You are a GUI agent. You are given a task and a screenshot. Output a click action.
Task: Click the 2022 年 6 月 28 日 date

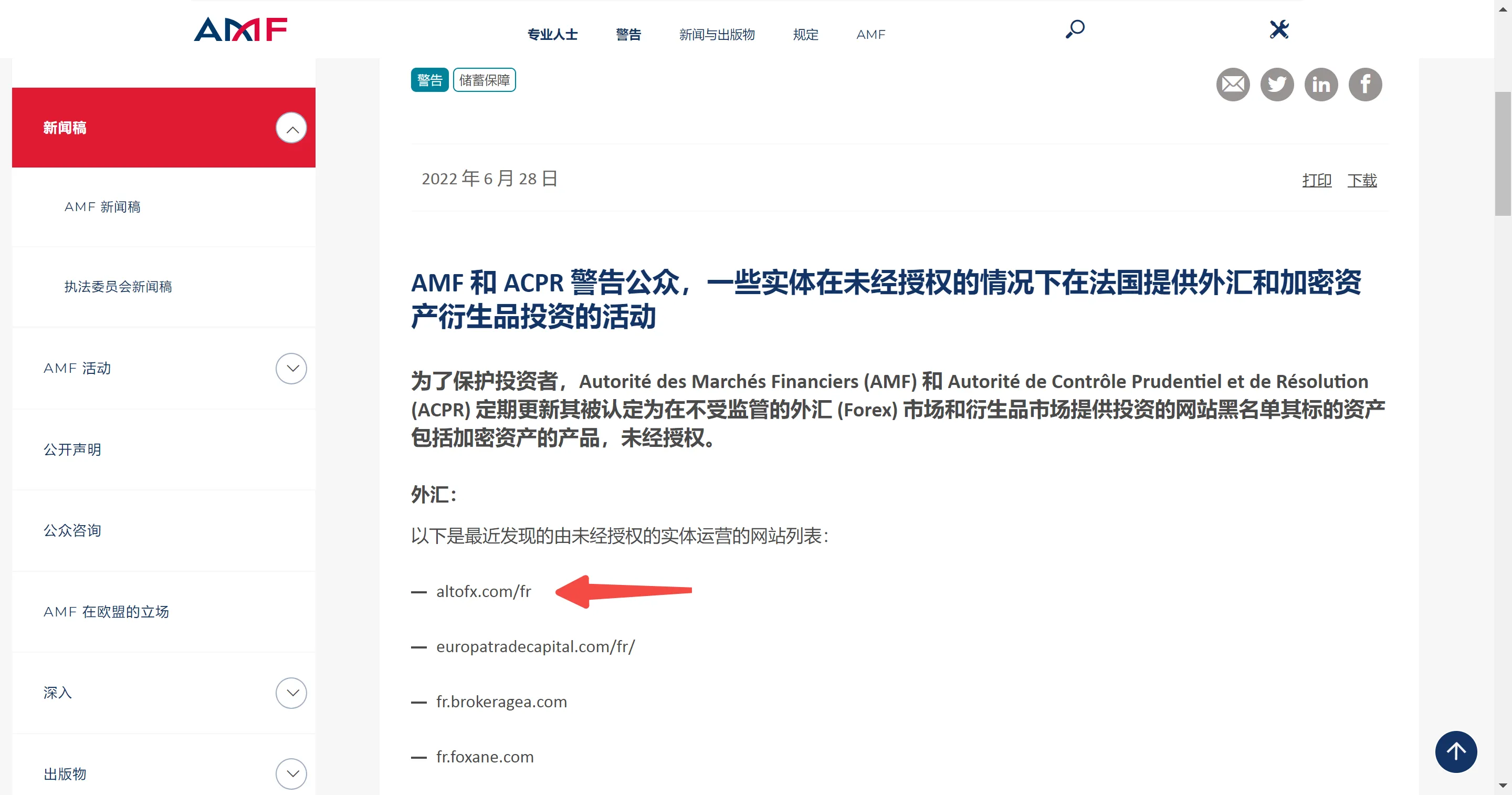point(489,179)
